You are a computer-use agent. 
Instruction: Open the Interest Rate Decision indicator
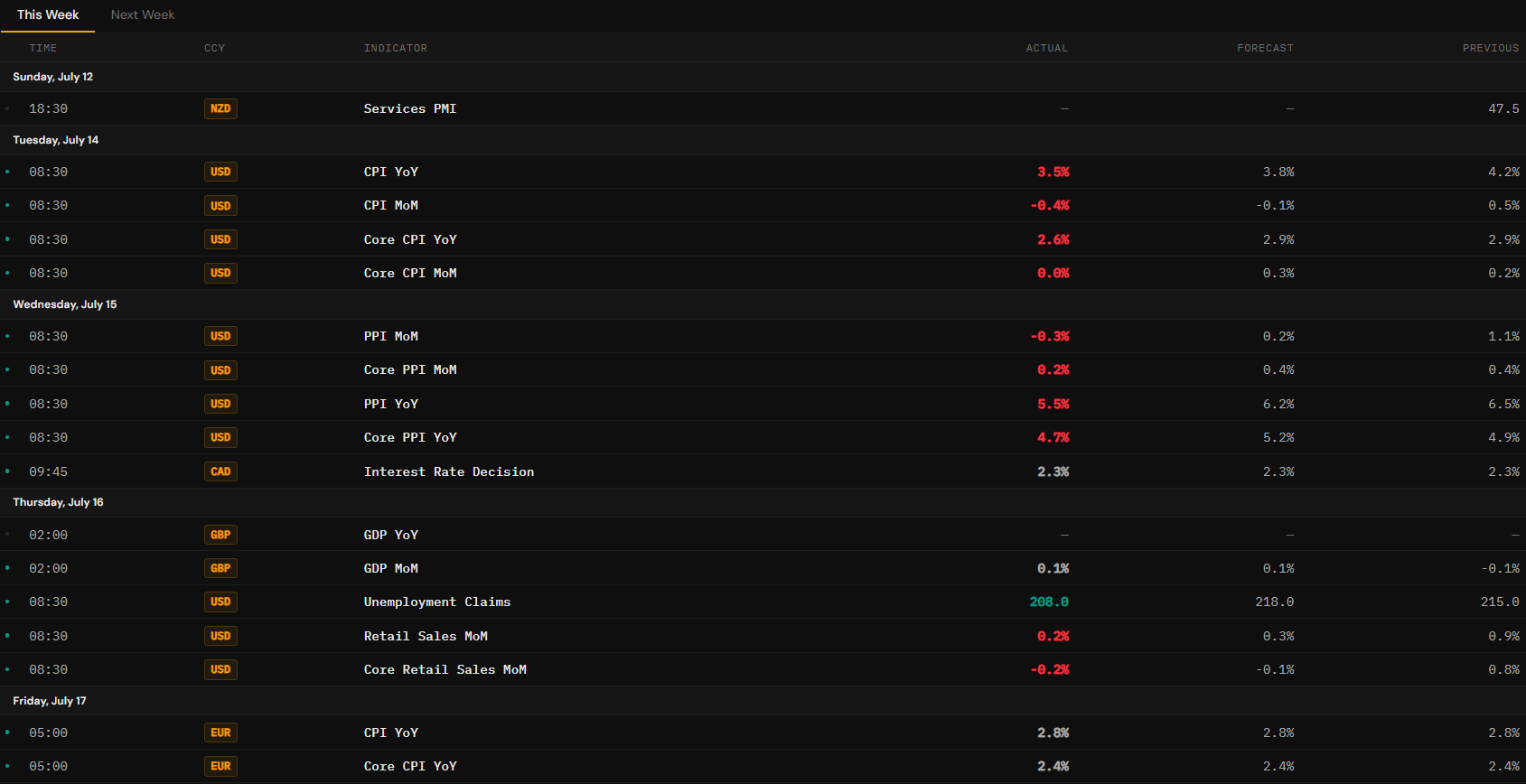pos(449,471)
